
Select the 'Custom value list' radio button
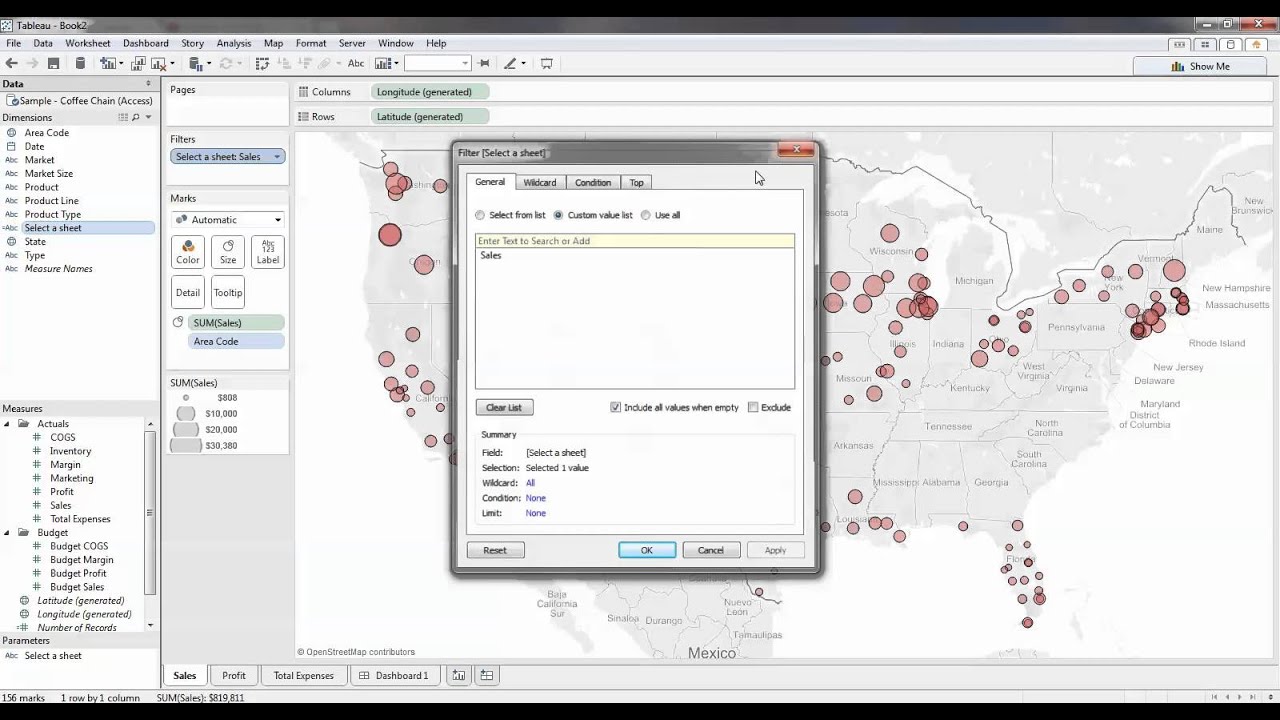click(558, 215)
